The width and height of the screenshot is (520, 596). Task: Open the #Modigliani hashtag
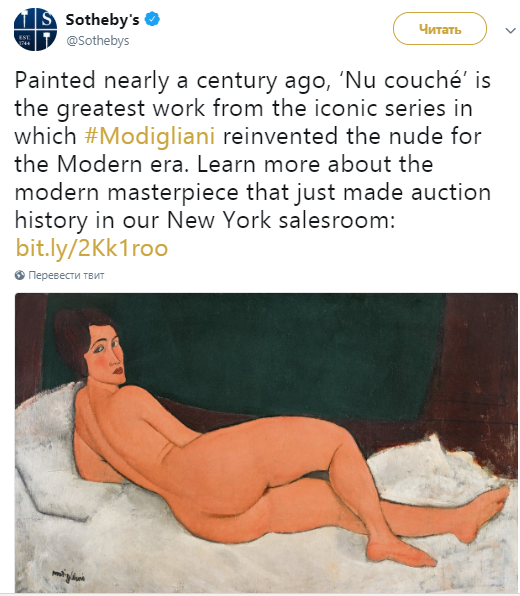coord(150,136)
